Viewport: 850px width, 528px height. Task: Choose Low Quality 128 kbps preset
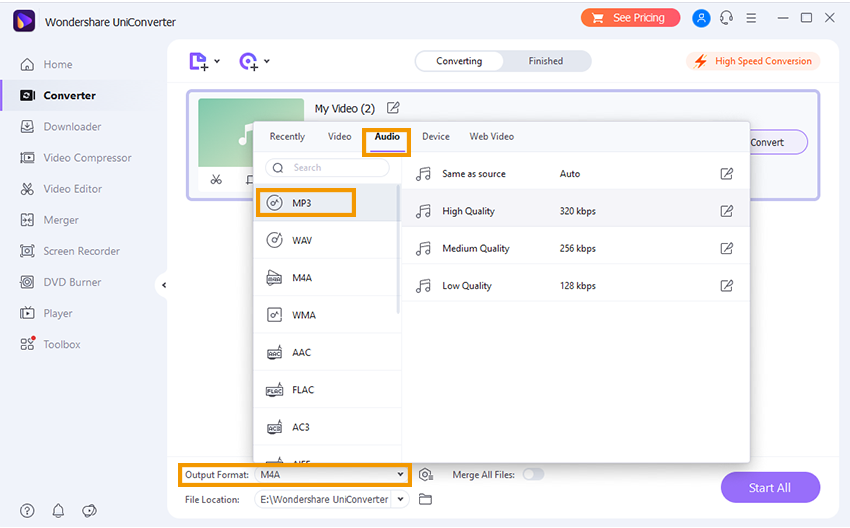[576, 286]
